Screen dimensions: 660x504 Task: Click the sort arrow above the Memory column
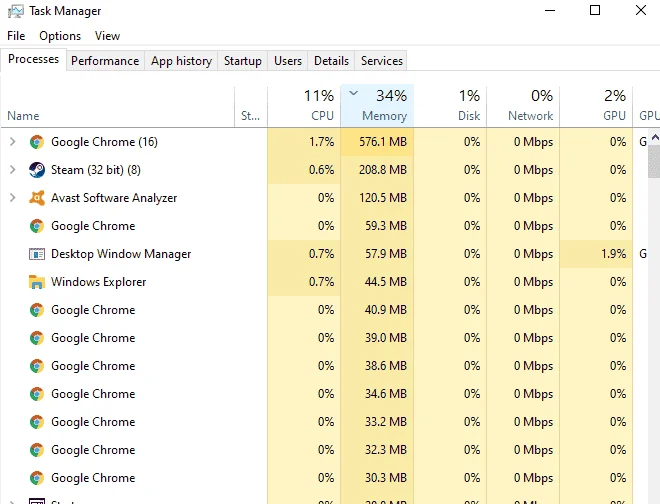point(354,93)
